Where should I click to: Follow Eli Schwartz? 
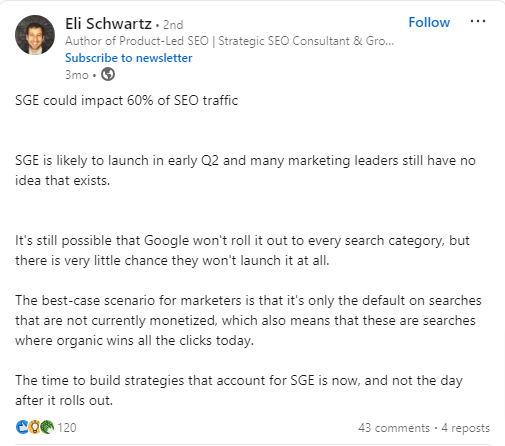click(429, 22)
